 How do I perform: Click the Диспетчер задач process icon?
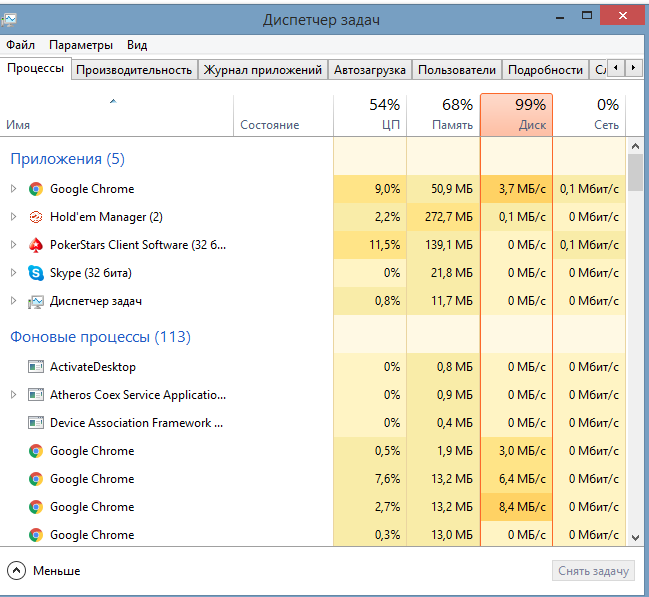36,301
